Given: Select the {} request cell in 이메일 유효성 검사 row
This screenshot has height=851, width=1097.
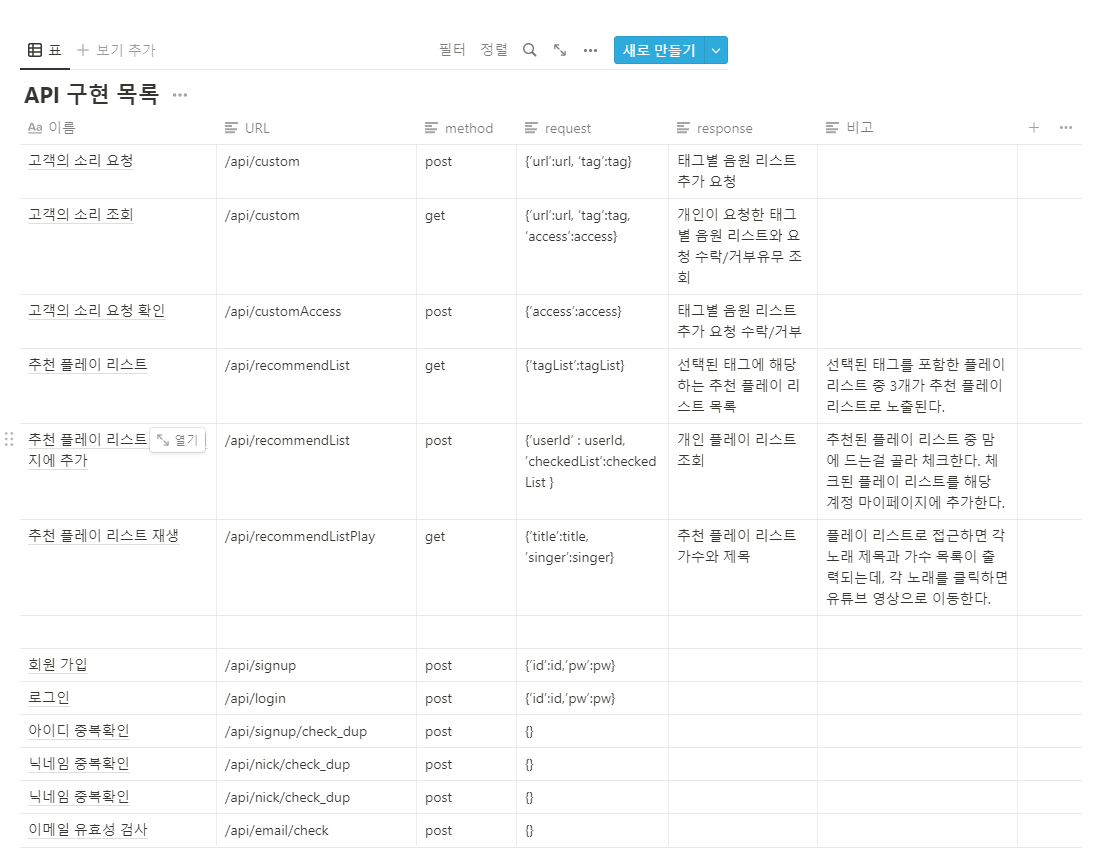Looking at the screenshot, I should (593, 830).
